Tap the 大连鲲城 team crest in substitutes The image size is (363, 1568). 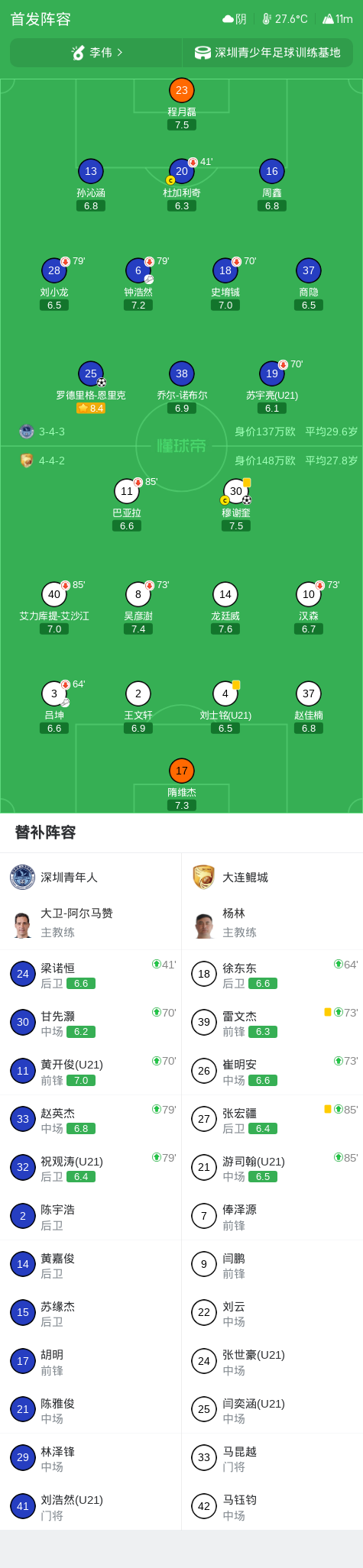204,877
